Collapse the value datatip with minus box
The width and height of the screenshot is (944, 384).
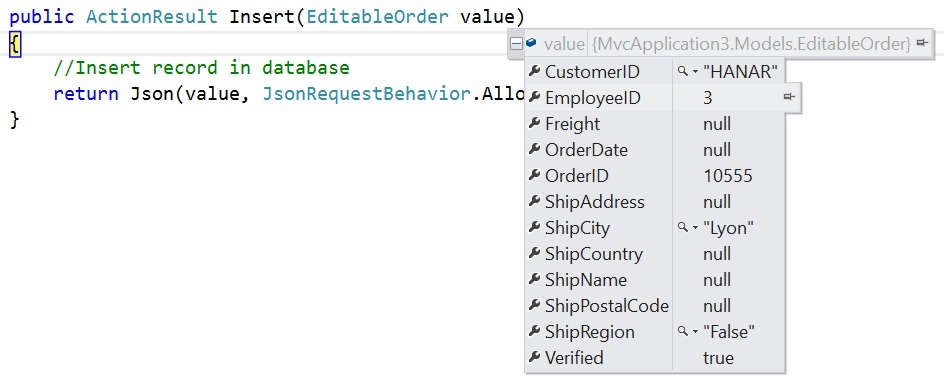pos(516,44)
